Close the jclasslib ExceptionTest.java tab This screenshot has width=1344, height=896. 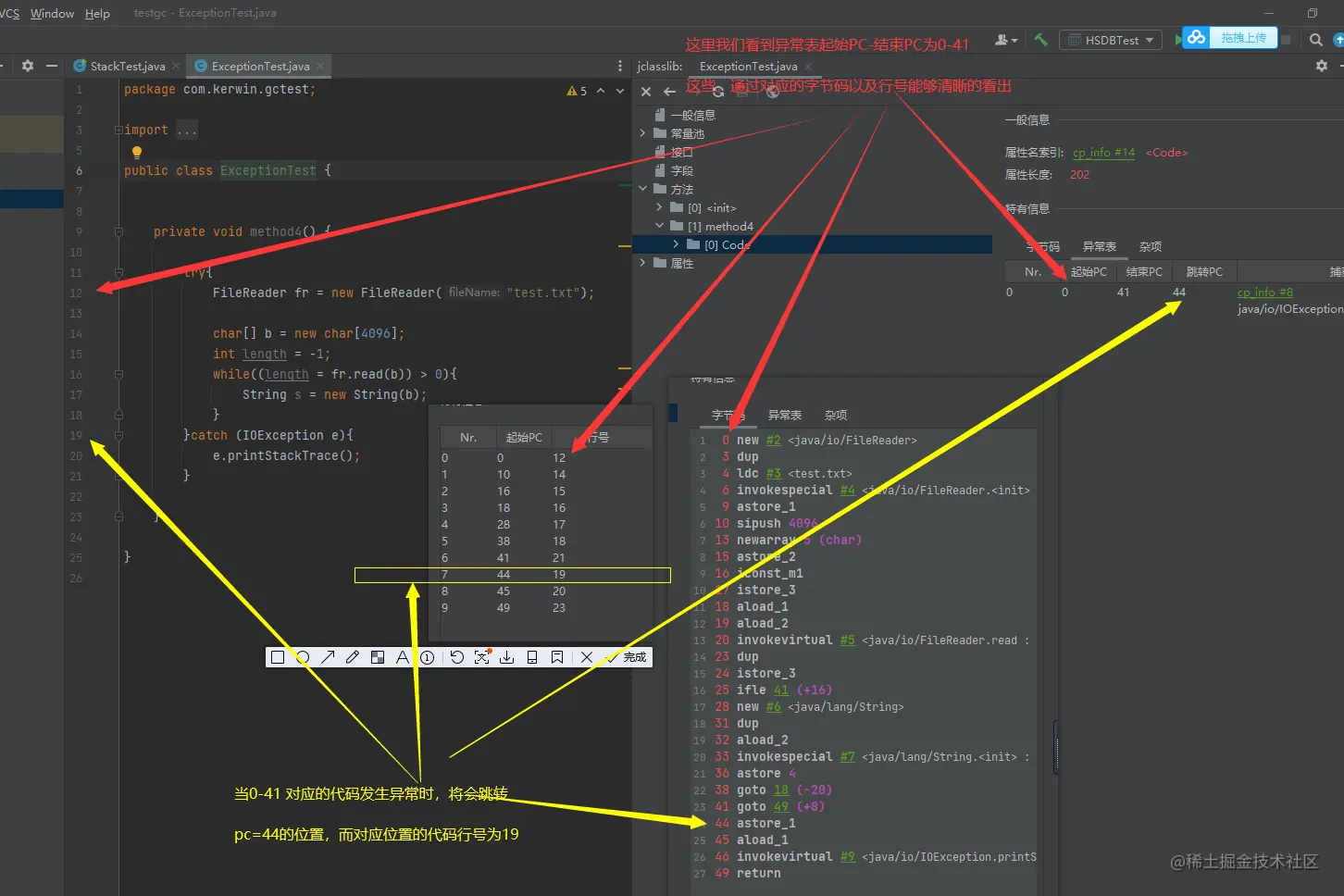point(807,66)
